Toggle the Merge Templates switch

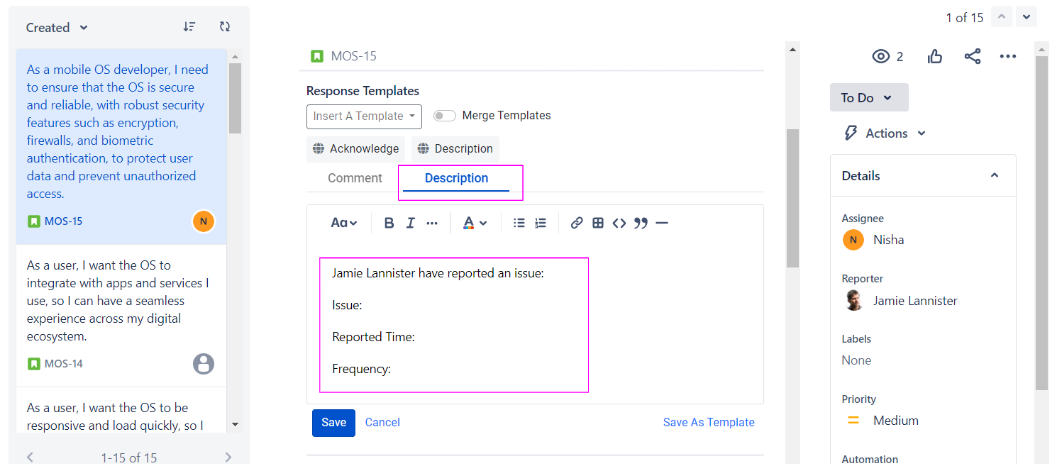click(444, 116)
